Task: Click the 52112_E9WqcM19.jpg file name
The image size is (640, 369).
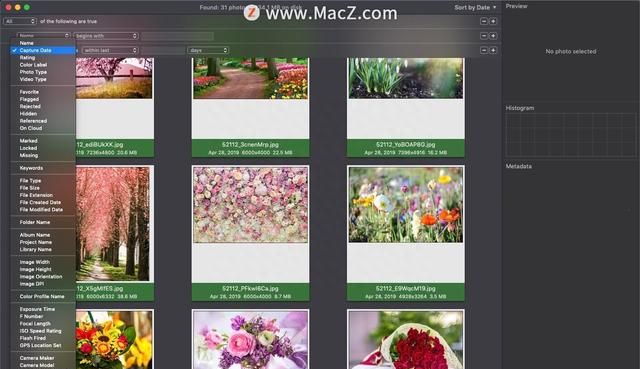Action: click(x=406, y=289)
